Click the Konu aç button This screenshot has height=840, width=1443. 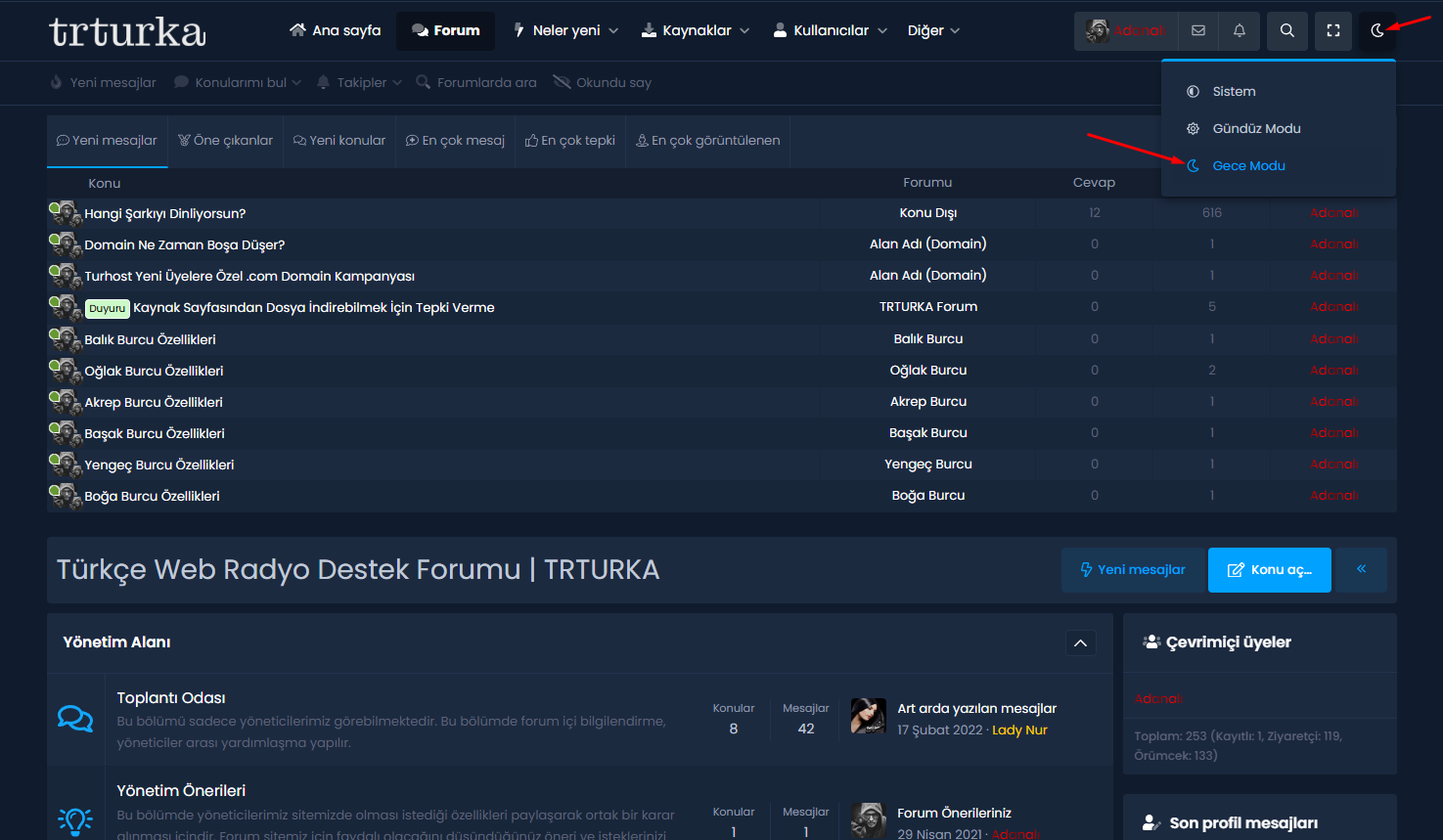click(1269, 569)
